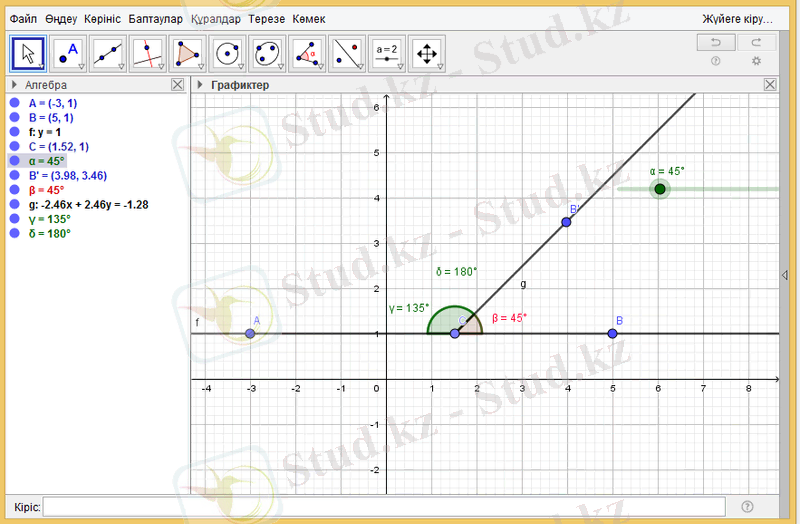Toggle visibility of point B' in Algebra
Image resolution: width=800 pixels, height=524 pixels.
click(14, 176)
